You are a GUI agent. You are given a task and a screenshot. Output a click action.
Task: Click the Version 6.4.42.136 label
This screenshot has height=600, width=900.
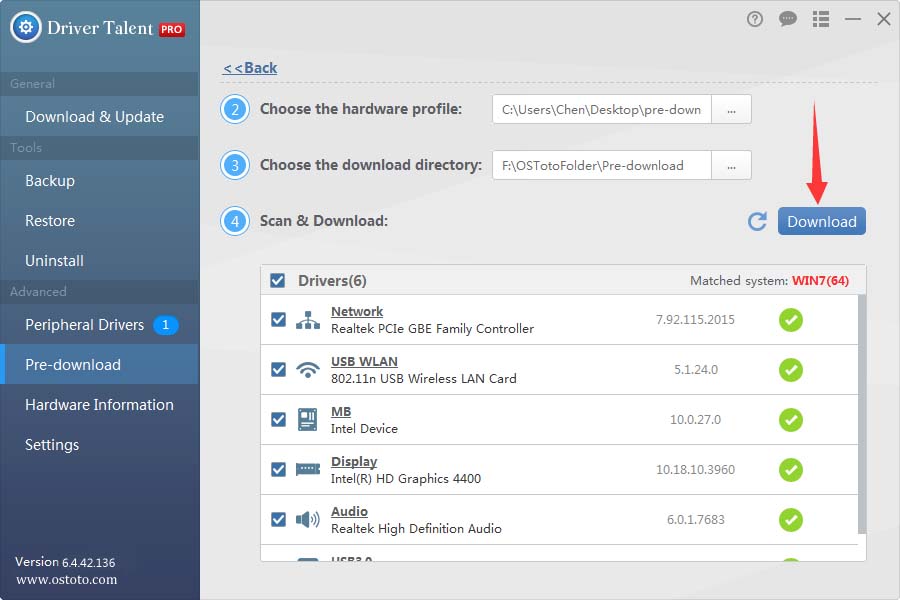(x=65, y=562)
